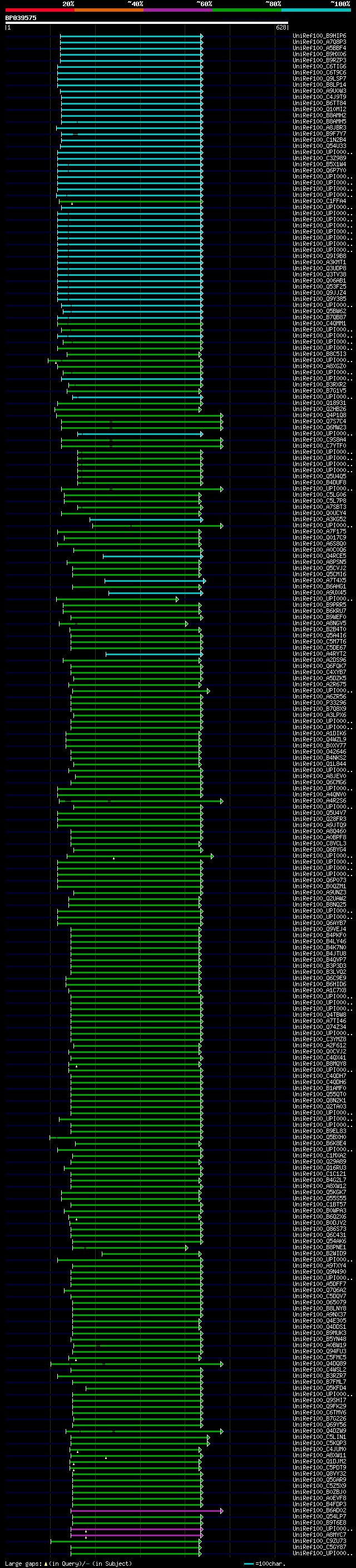Select label UniRef100_Q3UDP8
The width and height of the screenshot is (356, 1568).
[319, 269]
